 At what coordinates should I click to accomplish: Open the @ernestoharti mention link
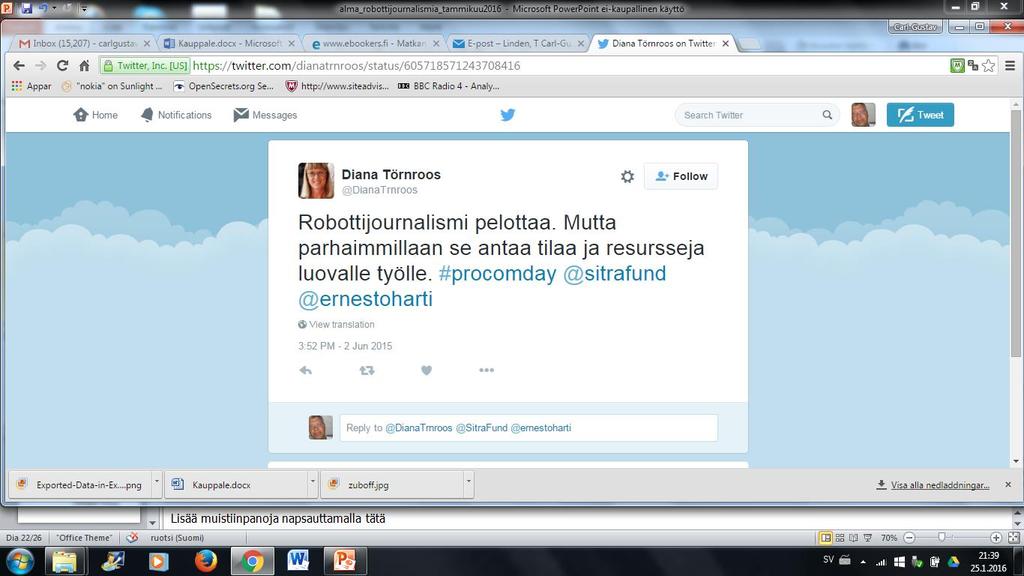point(366,299)
